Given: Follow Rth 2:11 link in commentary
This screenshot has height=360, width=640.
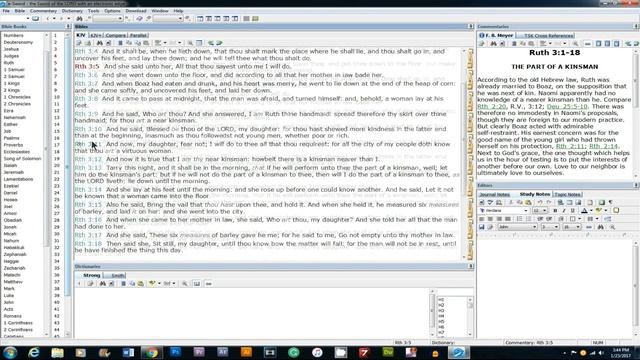Looking at the screenshot, I should [x=571, y=146].
